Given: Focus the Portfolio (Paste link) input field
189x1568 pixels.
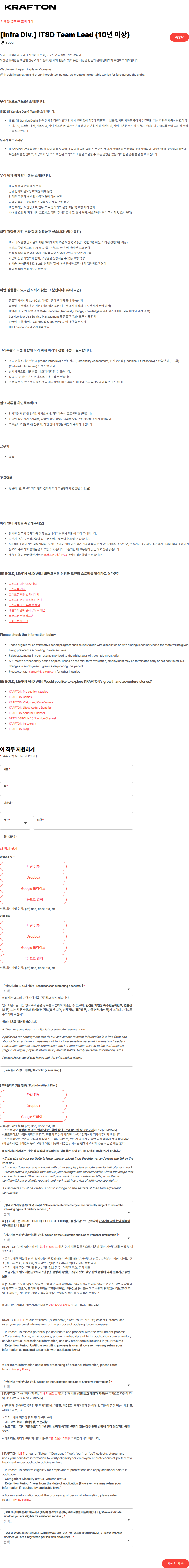Looking at the screenshot, I should pos(67,1074).
